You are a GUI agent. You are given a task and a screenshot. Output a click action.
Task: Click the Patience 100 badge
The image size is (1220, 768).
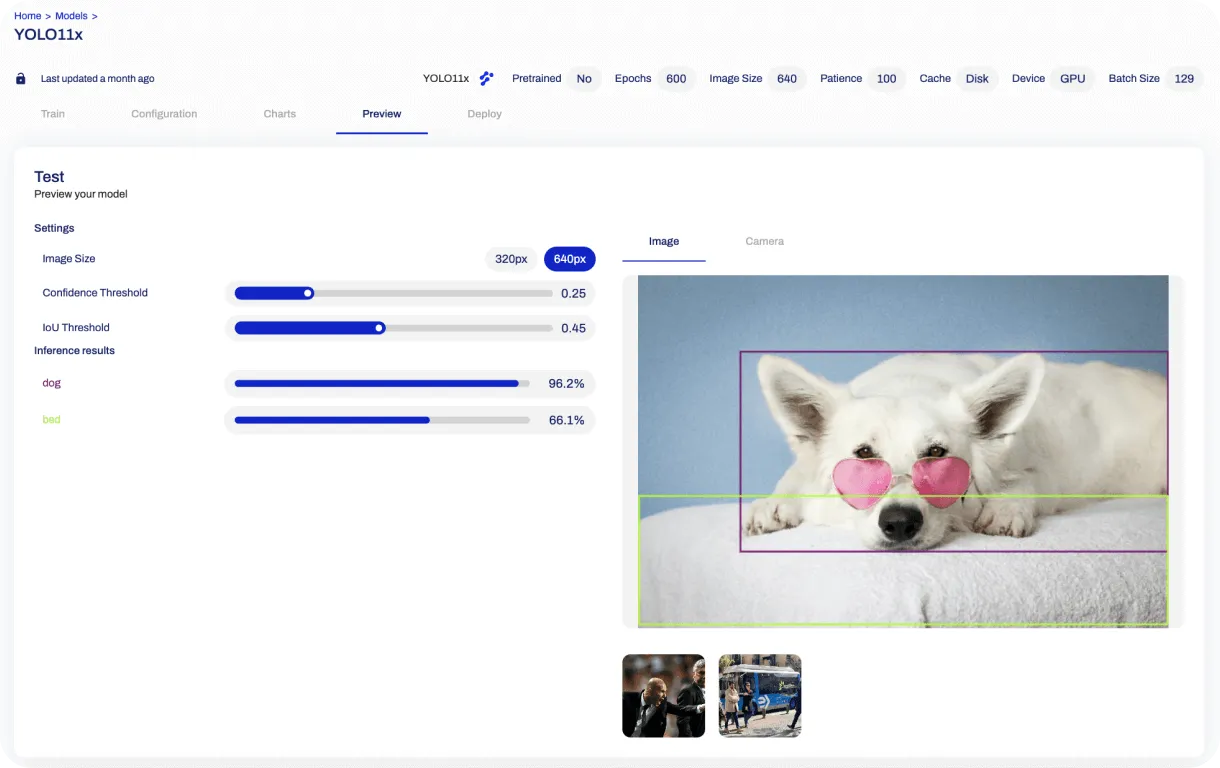point(887,79)
